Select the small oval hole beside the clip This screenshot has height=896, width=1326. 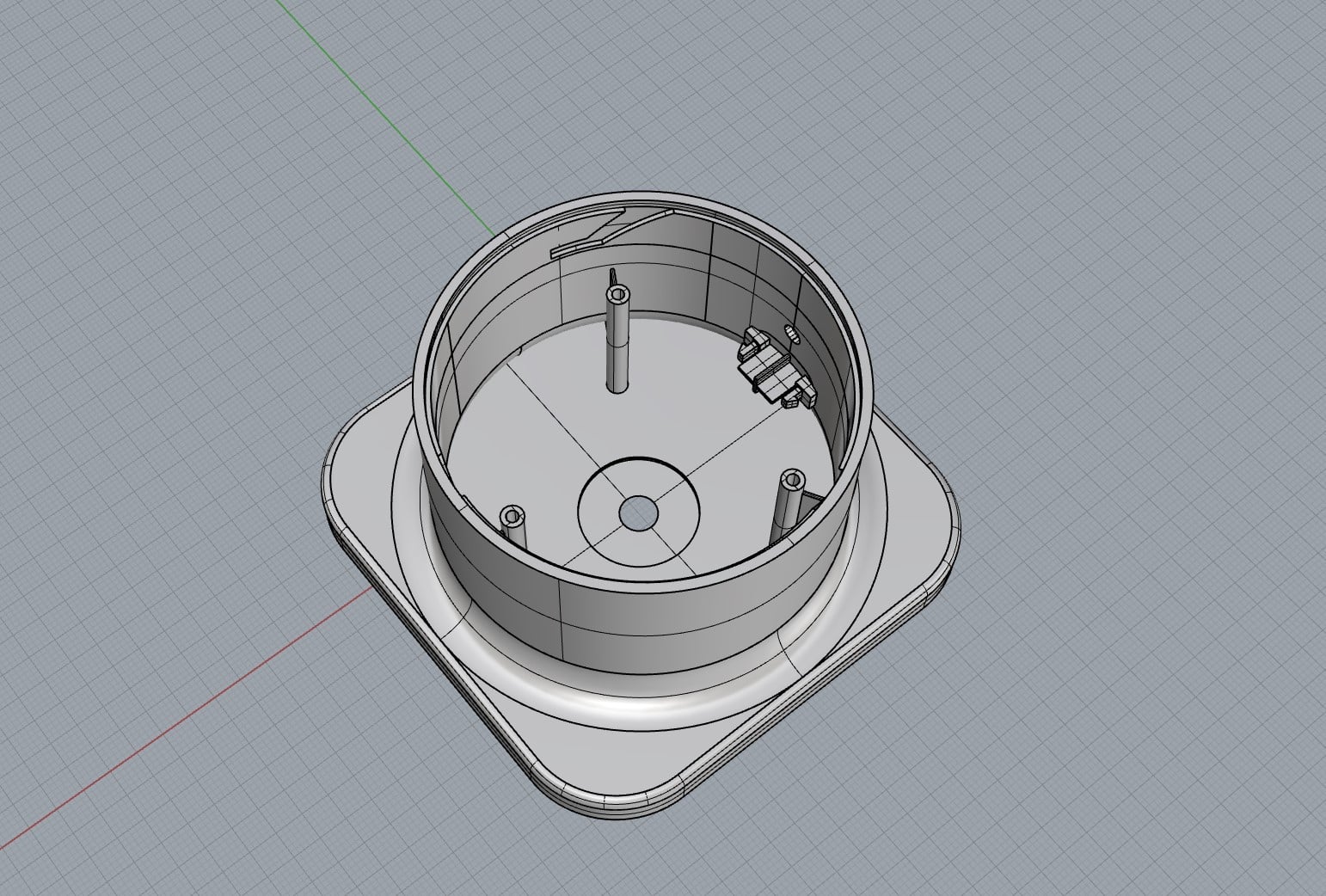tap(792, 334)
